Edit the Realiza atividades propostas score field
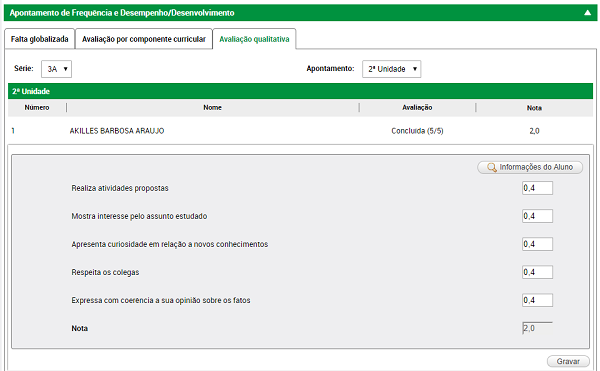This screenshot has height=371, width=600. coord(537,188)
